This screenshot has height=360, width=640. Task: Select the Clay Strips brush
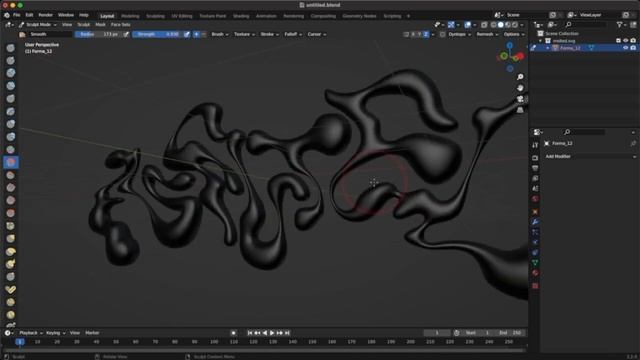tap(11, 86)
